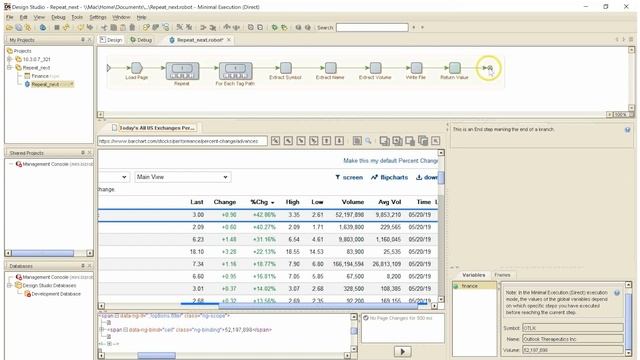Viewport: 640px width, 360px height.
Task: Click the help icon in the variables note
Action: [x=617, y=293]
